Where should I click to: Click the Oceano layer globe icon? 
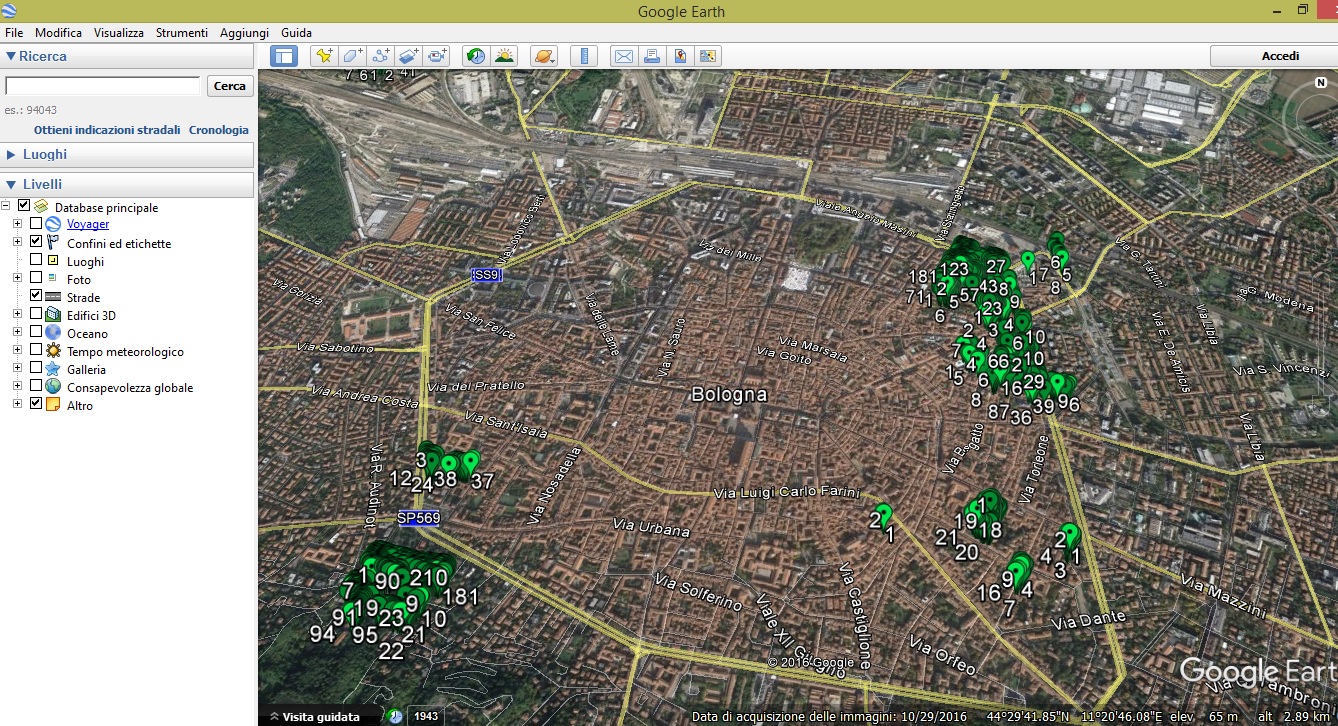coord(53,333)
